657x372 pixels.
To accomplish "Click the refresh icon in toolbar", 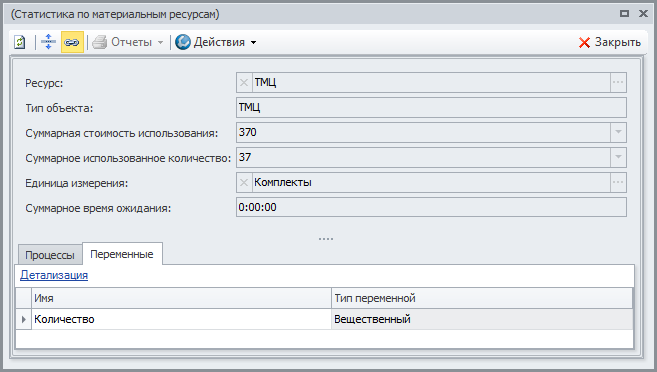I will coord(20,42).
